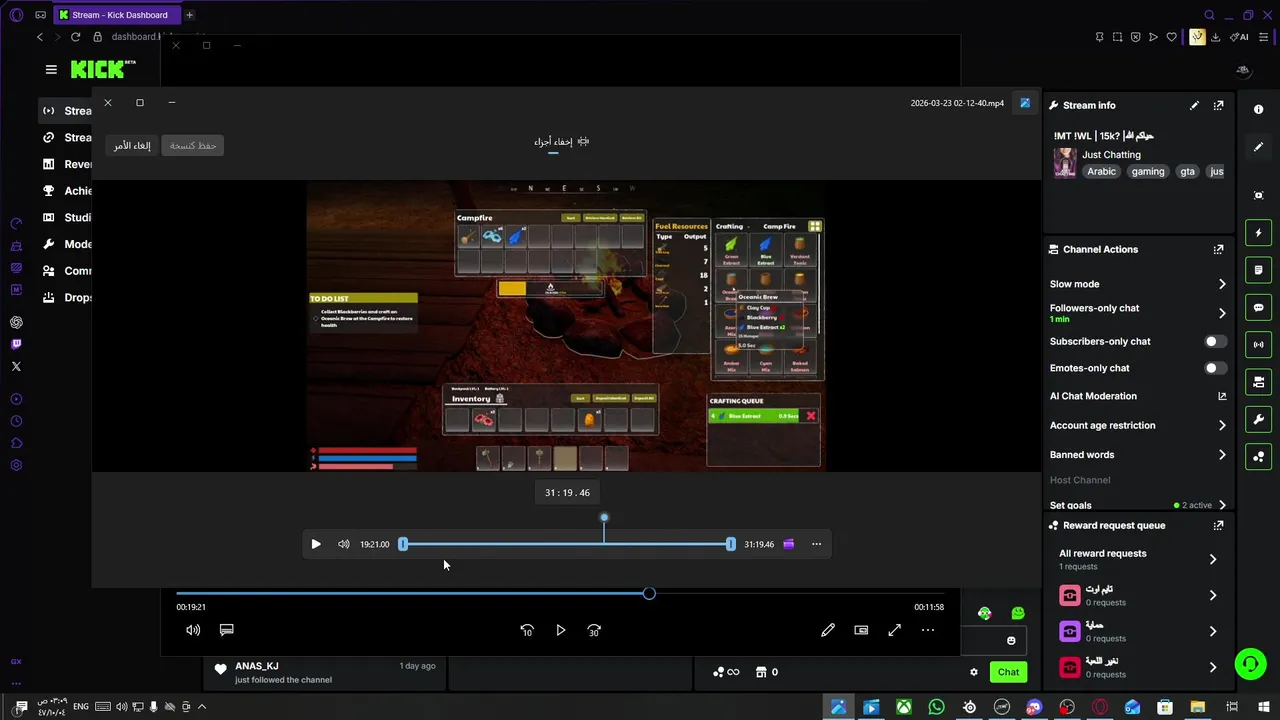1280x720 pixels.
Task: Open the green headset support button
Action: point(1250,663)
